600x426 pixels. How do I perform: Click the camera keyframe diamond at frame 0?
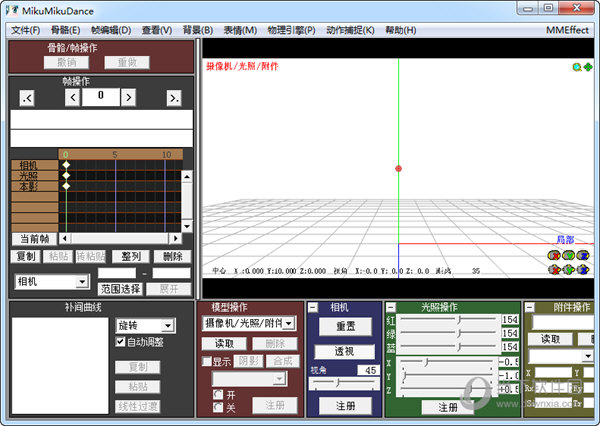coord(66,165)
